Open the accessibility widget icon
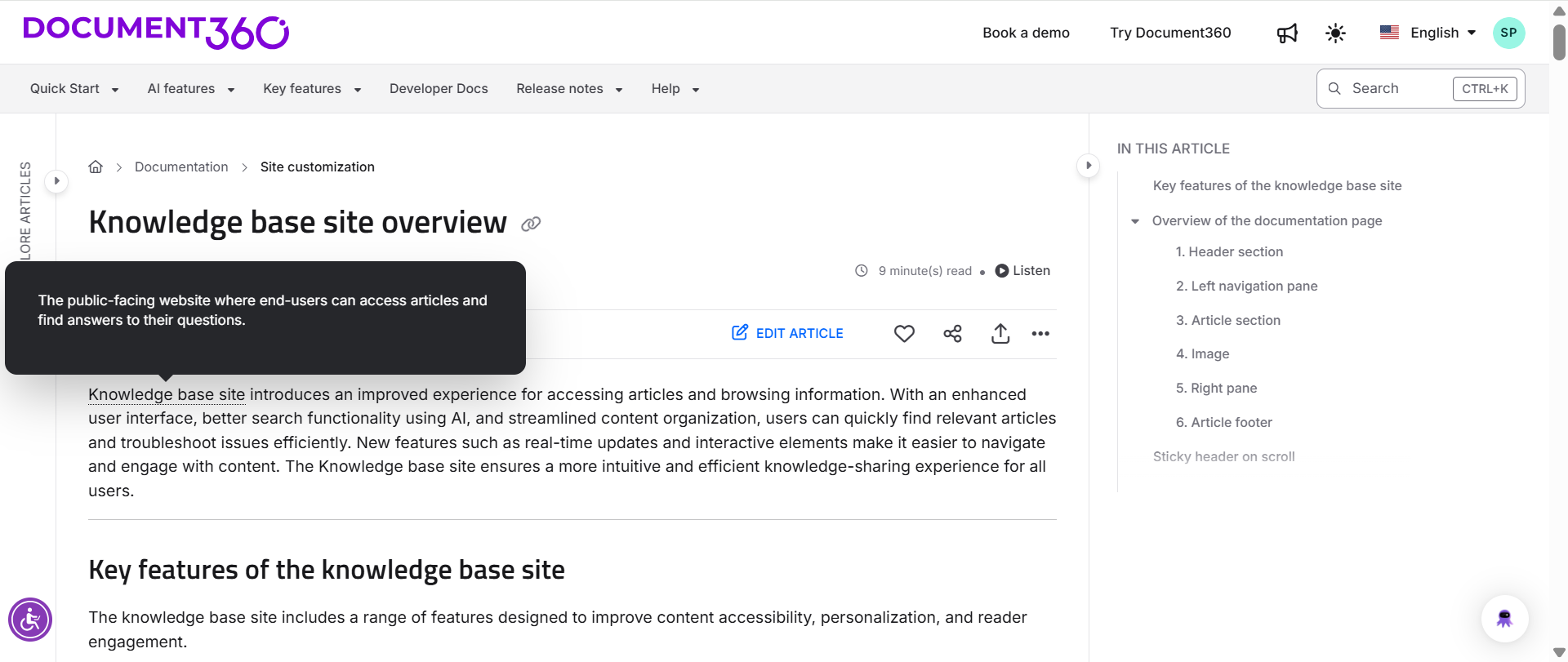Screen dimensions: 1568x662 click(x=30, y=620)
